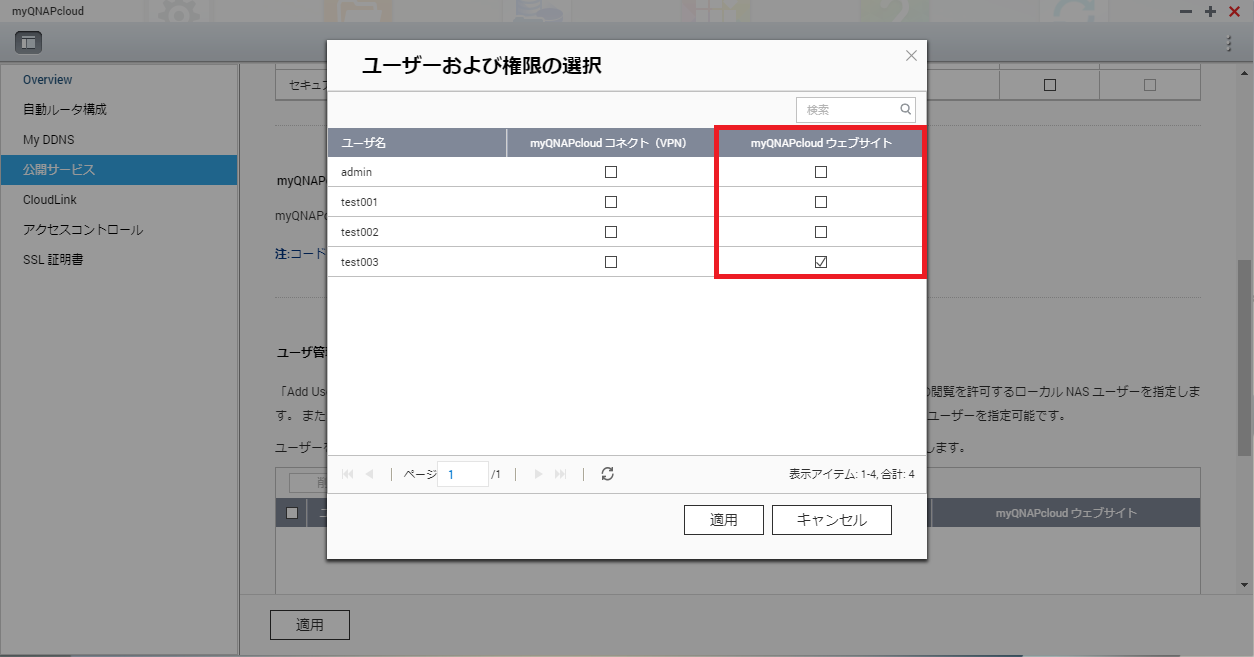Click the background table's myQNAPcloud ウェブサイト header
Viewport: 1254px width, 657px height.
[x=1066, y=513]
